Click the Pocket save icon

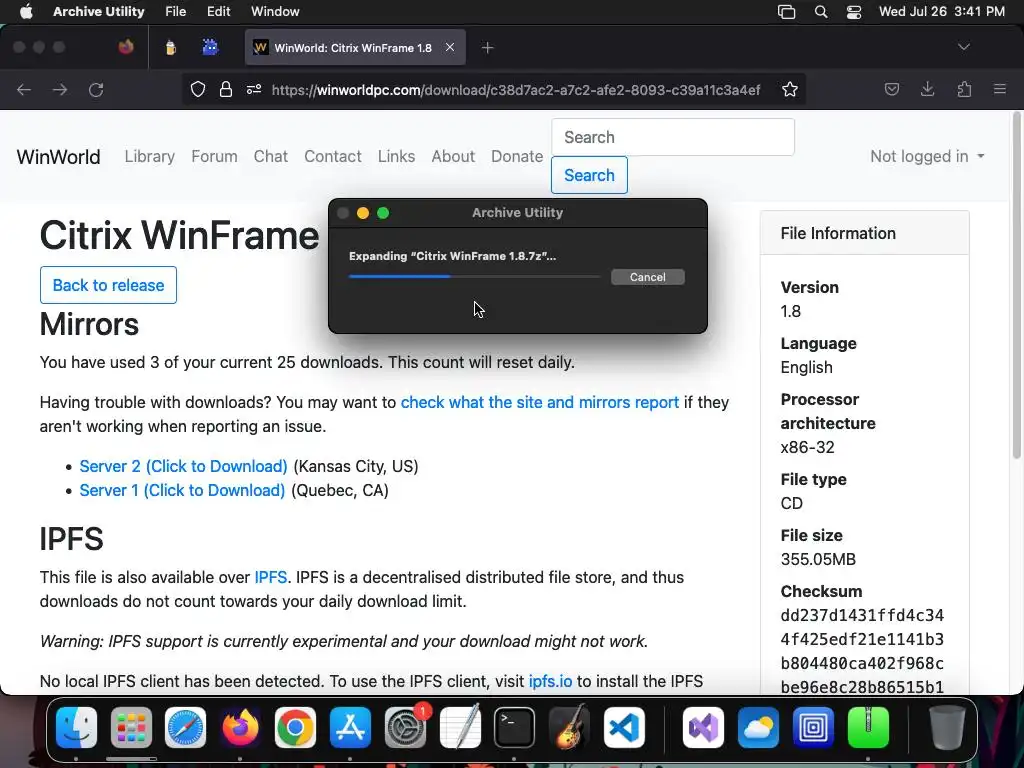(x=892, y=89)
